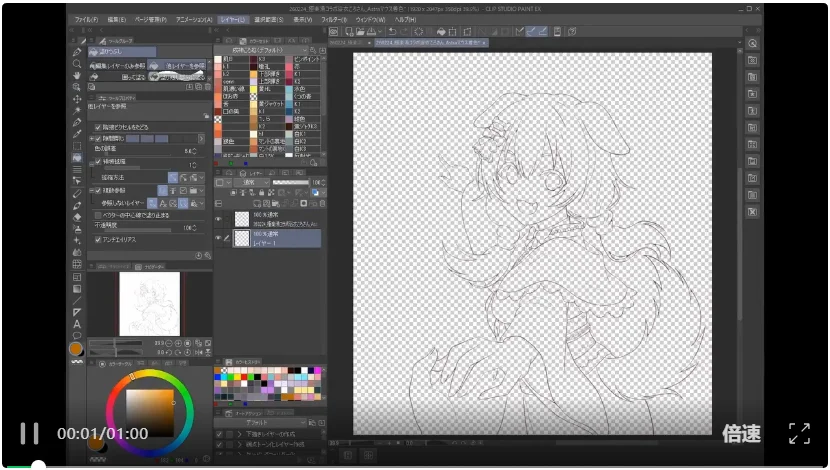Screen dimensions: 830x470
Task: Click the new raster layer icon in Layer panel
Action: point(257,203)
